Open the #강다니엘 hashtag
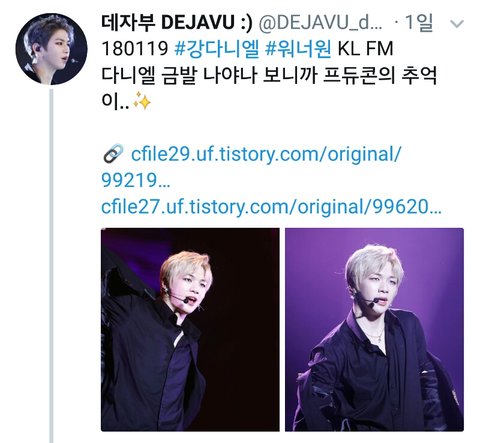Viewport: 480px width, 443px height. pyautogui.click(x=217, y=49)
